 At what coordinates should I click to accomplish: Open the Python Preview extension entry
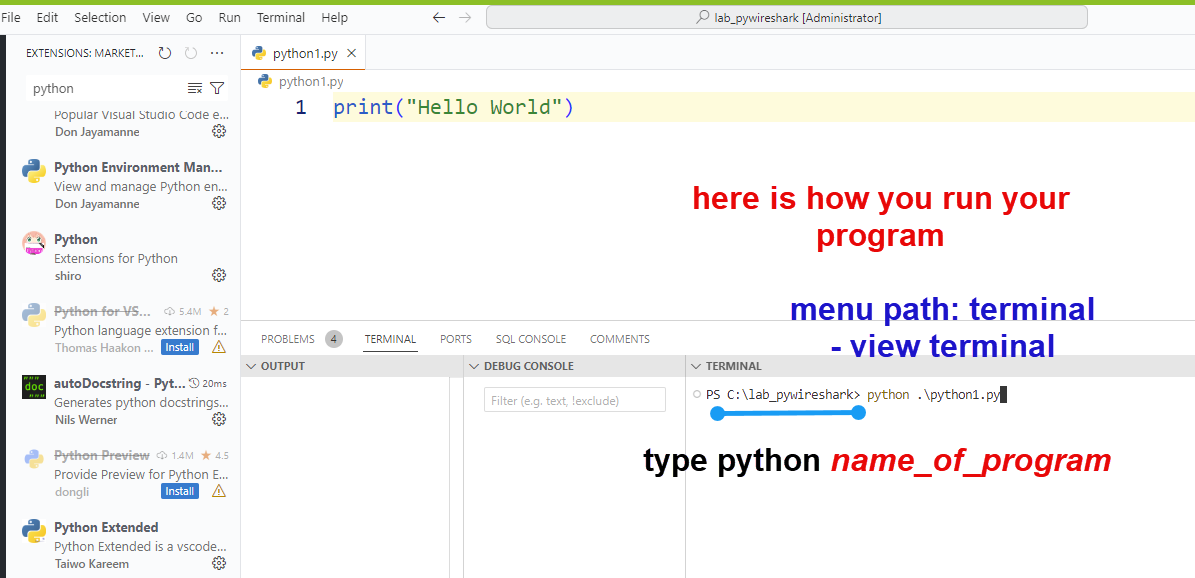(124, 474)
